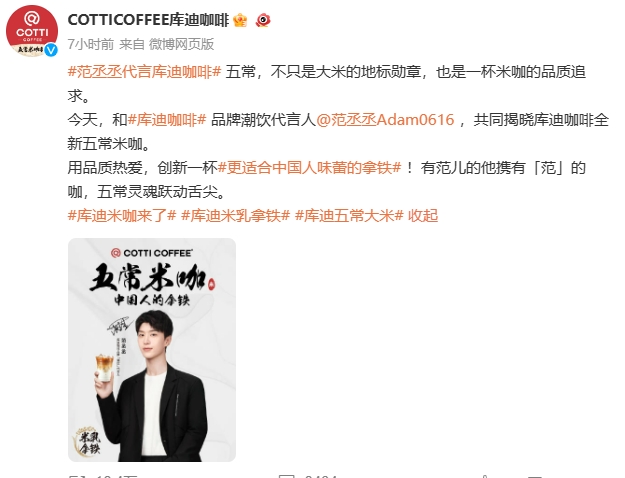
Task: Click the repost icon below the post
Action: pos(76,476)
